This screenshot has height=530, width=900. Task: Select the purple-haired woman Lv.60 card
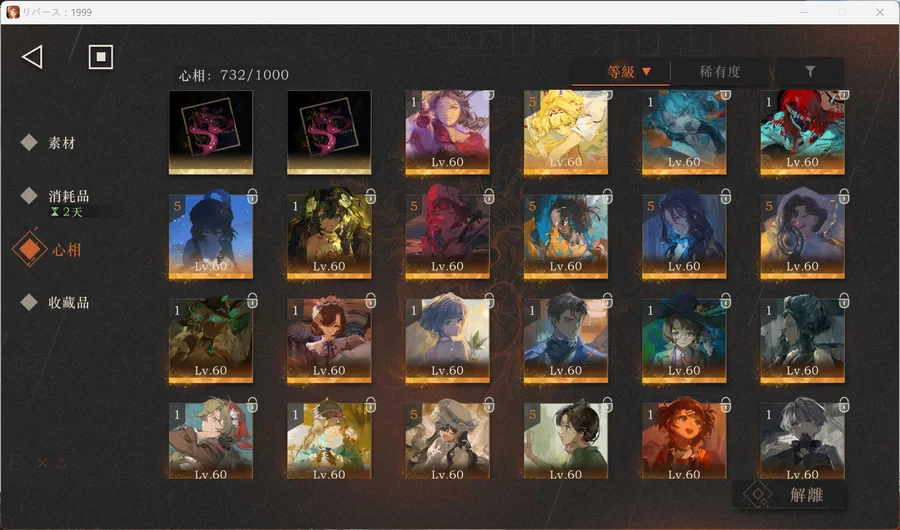click(x=447, y=131)
